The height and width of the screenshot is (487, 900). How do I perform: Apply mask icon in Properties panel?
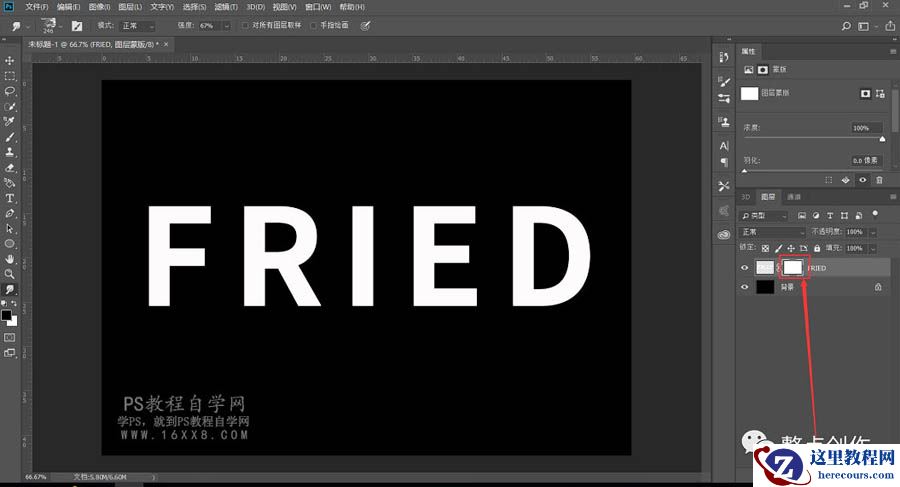[x=845, y=180]
